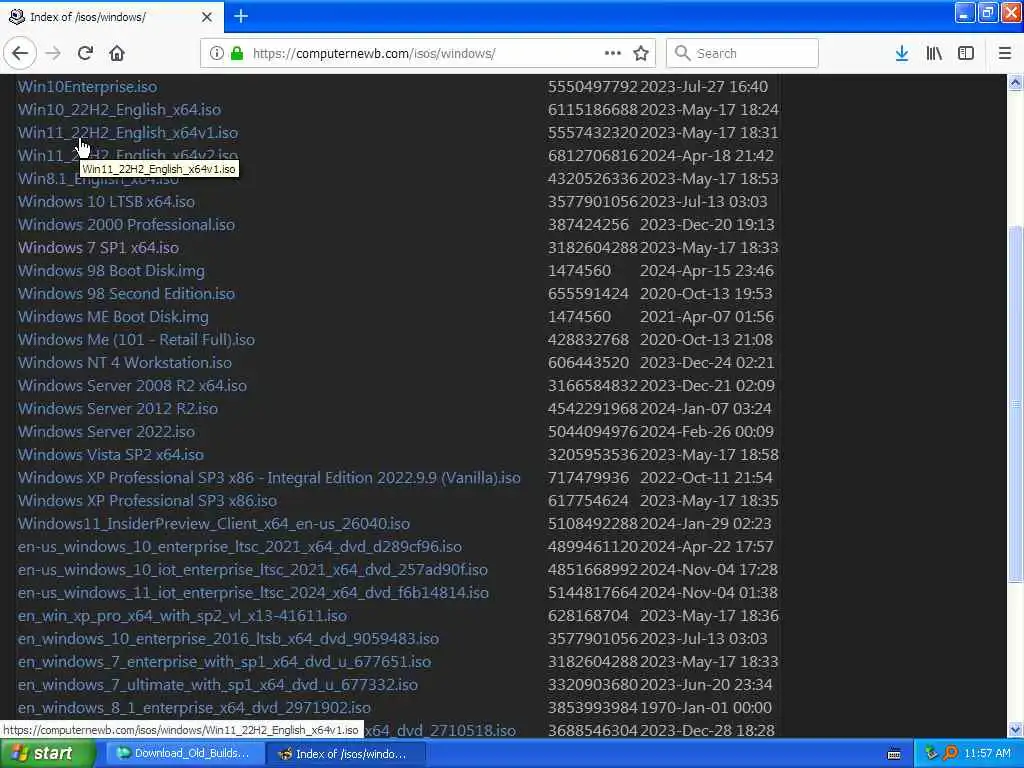
Task: Download XP SP3 Integral Edition (Vanilla).iso
Action: (x=269, y=477)
